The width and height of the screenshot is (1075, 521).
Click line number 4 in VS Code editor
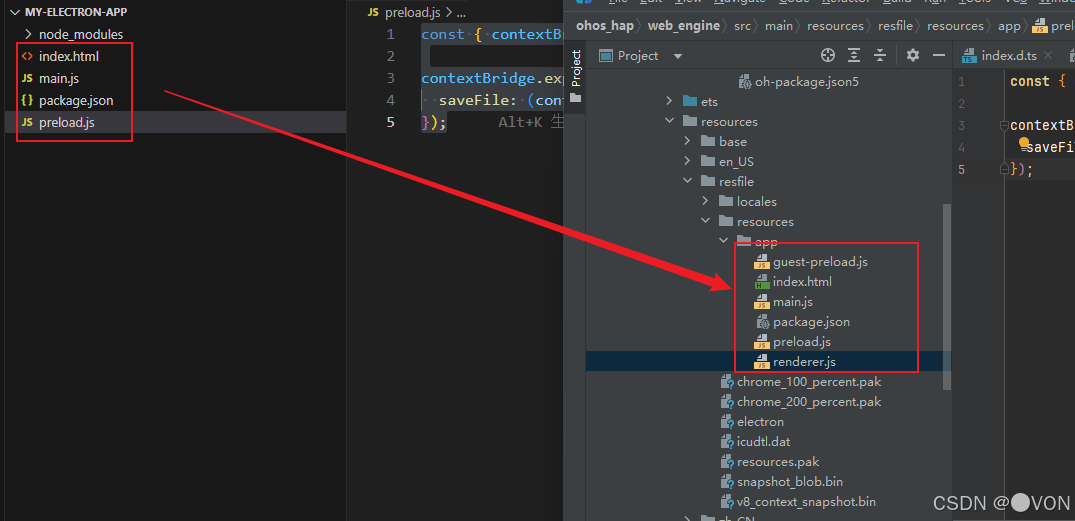coord(390,100)
